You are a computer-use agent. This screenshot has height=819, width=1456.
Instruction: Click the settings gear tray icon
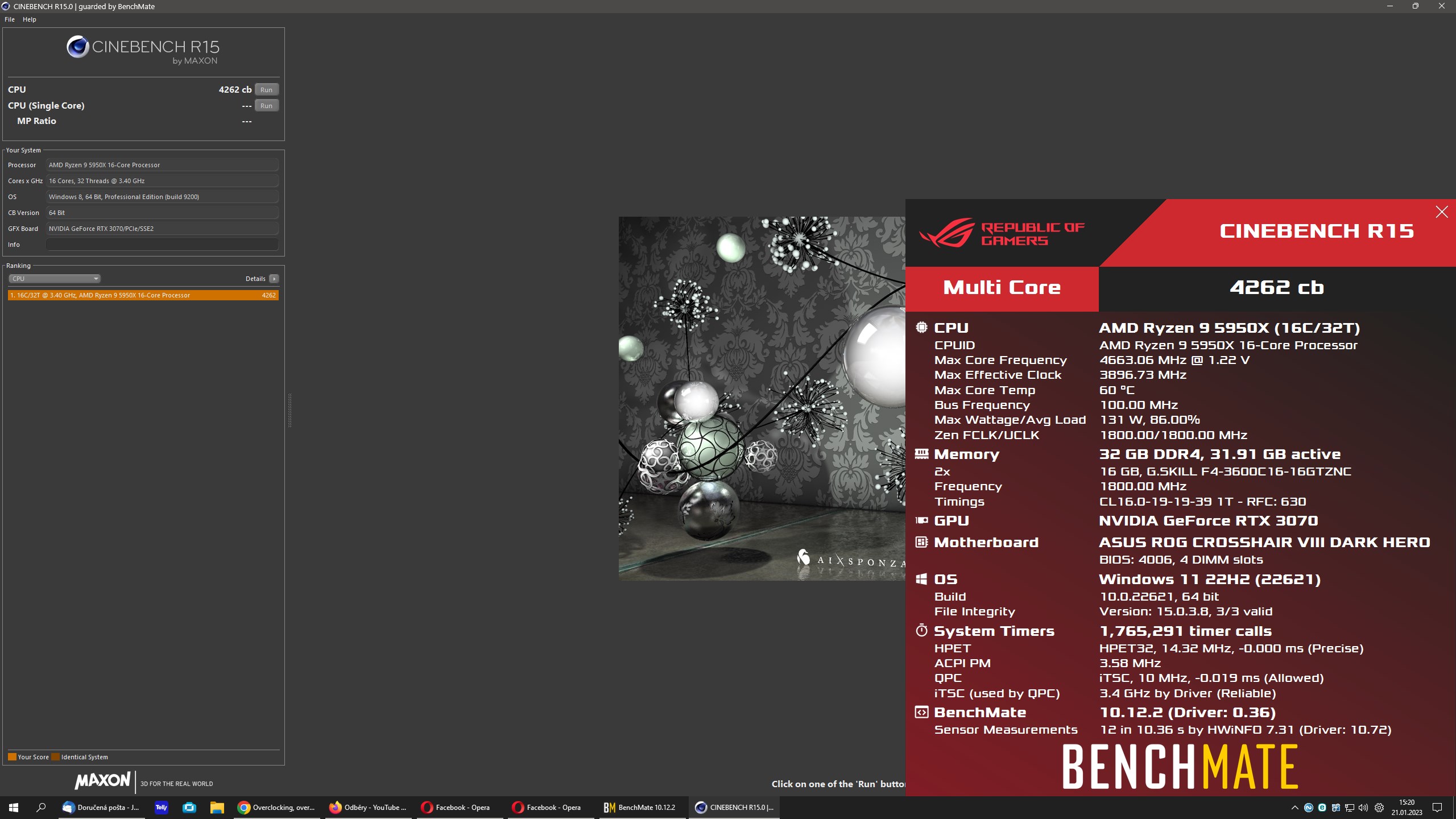[1379, 807]
